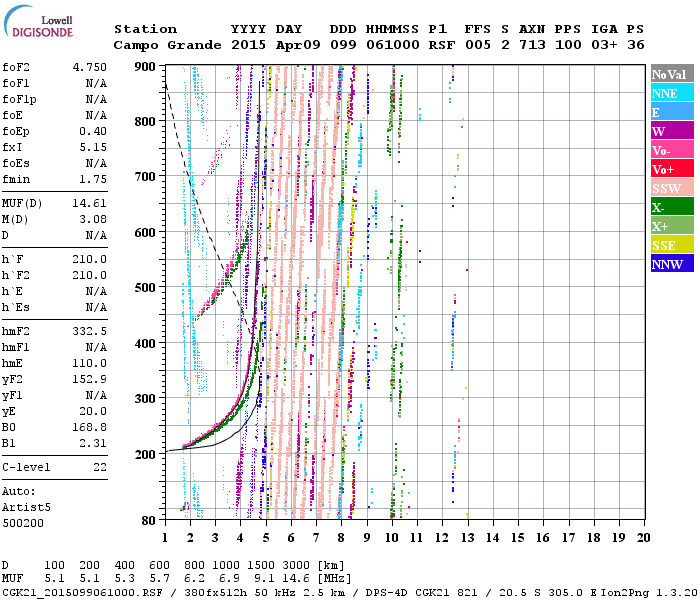Screen dimensions: 700x600
Task: Click the PS value 36
Action: tap(636, 45)
